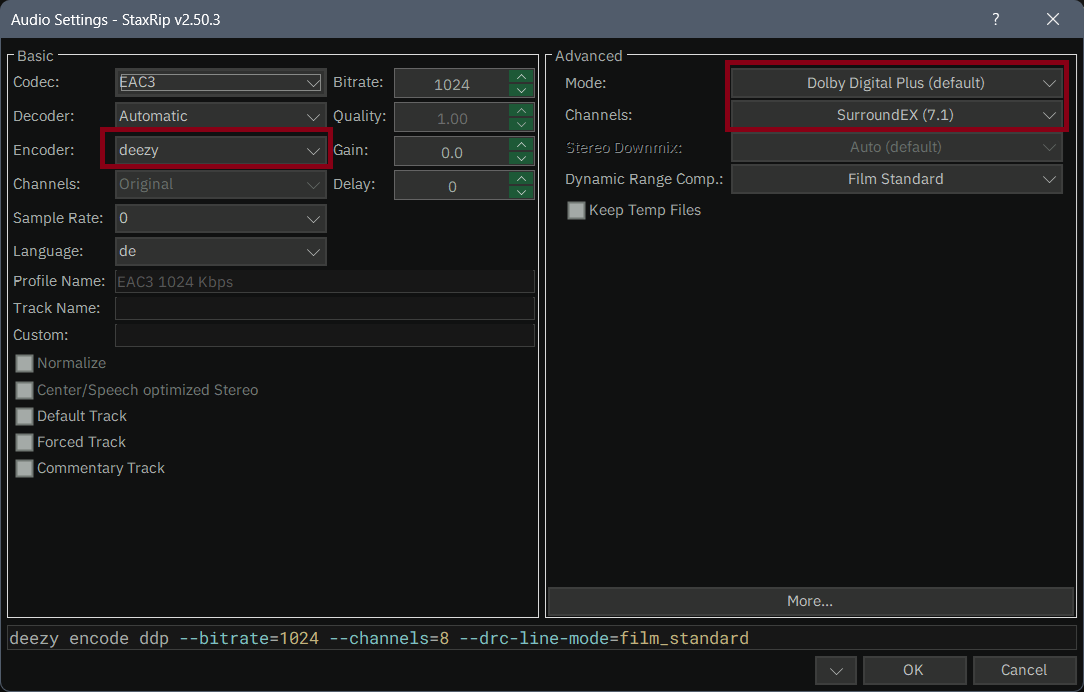1084x692 pixels.
Task: Click the Profile Name field EAC3 1024 Kbps
Action: 325,281
